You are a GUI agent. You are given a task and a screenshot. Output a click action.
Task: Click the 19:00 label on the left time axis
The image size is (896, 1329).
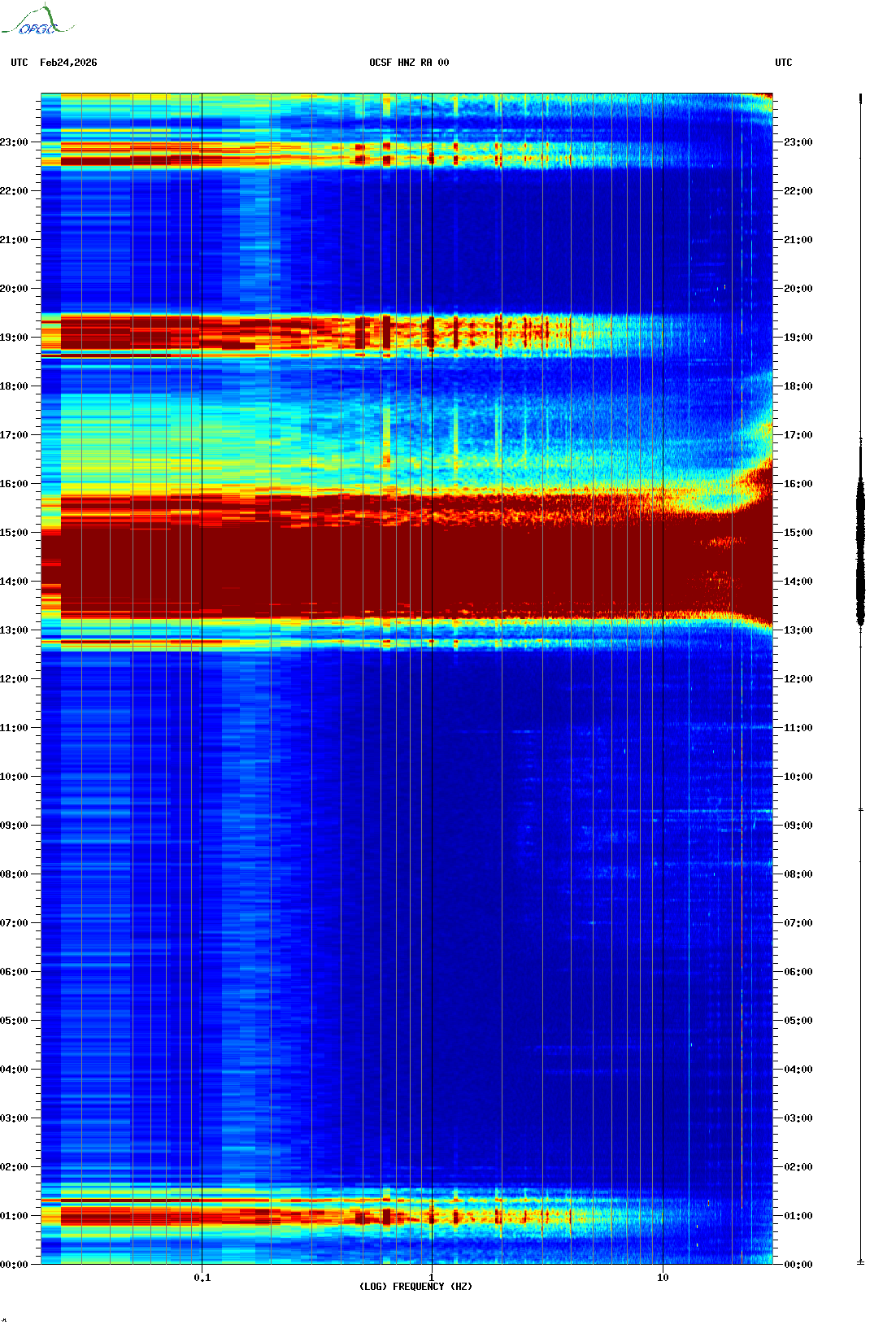[x=14, y=338]
